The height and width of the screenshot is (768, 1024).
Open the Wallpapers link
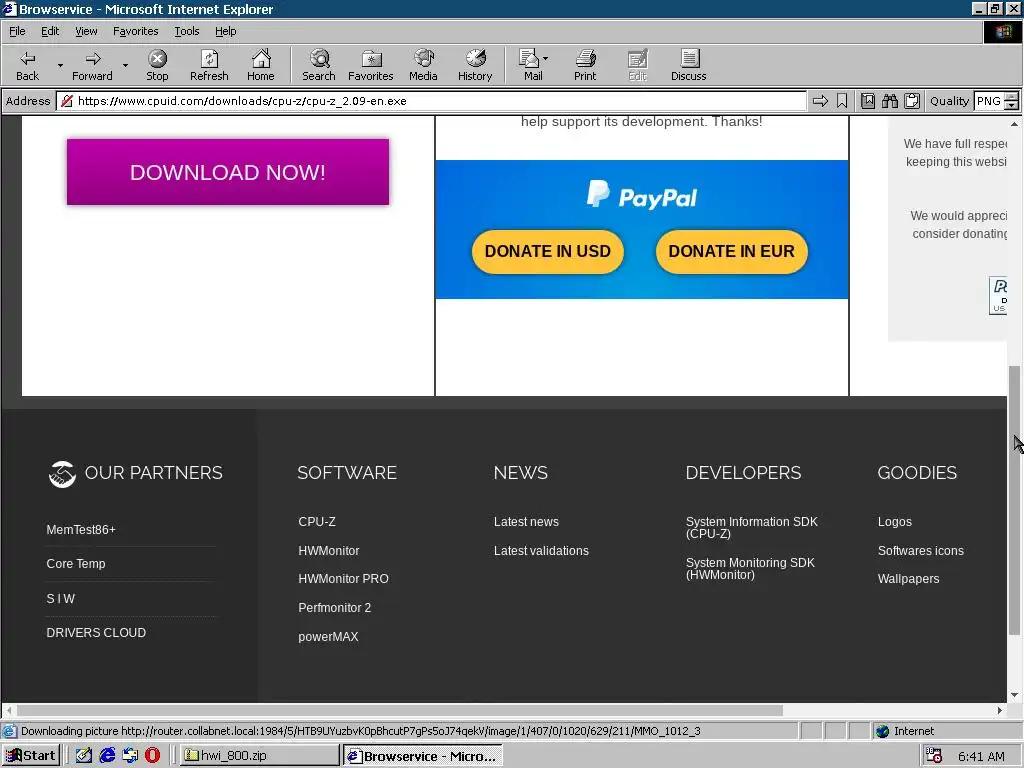tap(908, 579)
